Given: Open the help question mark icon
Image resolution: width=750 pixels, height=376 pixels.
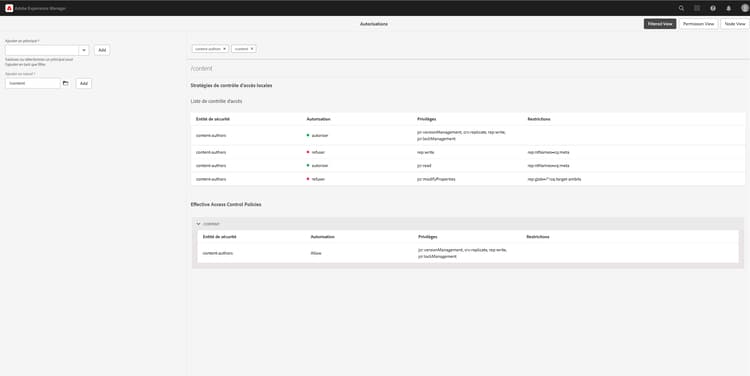Looking at the screenshot, I should pyautogui.click(x=713, y=8).
